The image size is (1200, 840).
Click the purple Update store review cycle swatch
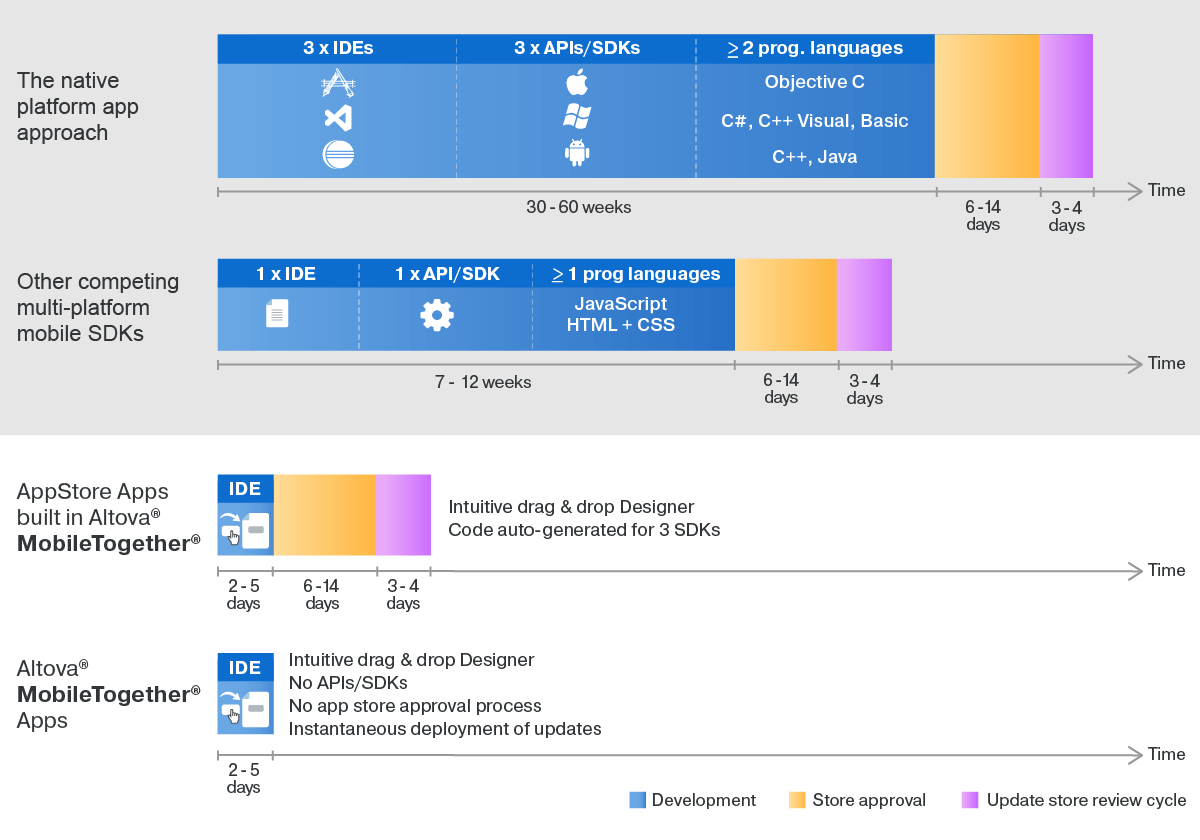pyautogui.click(x=970, y=800)
